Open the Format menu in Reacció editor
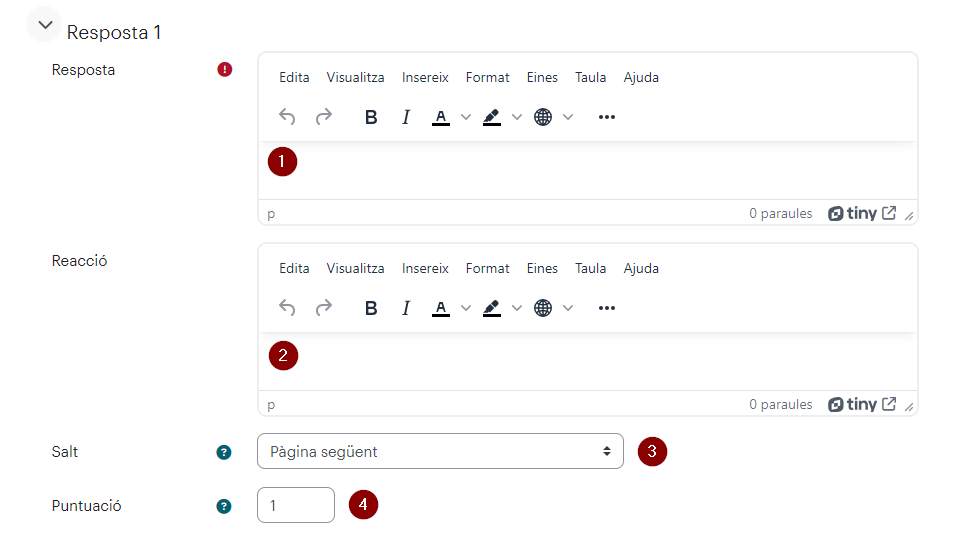The height and width of the screenshot is (535, 958). pos(488,269)
